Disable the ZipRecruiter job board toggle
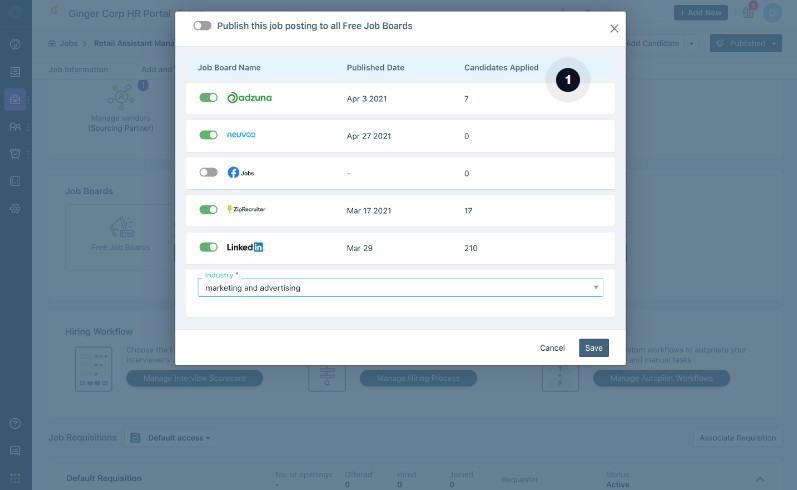The width and height of the screenshot is (797, 490). point(208,209)
